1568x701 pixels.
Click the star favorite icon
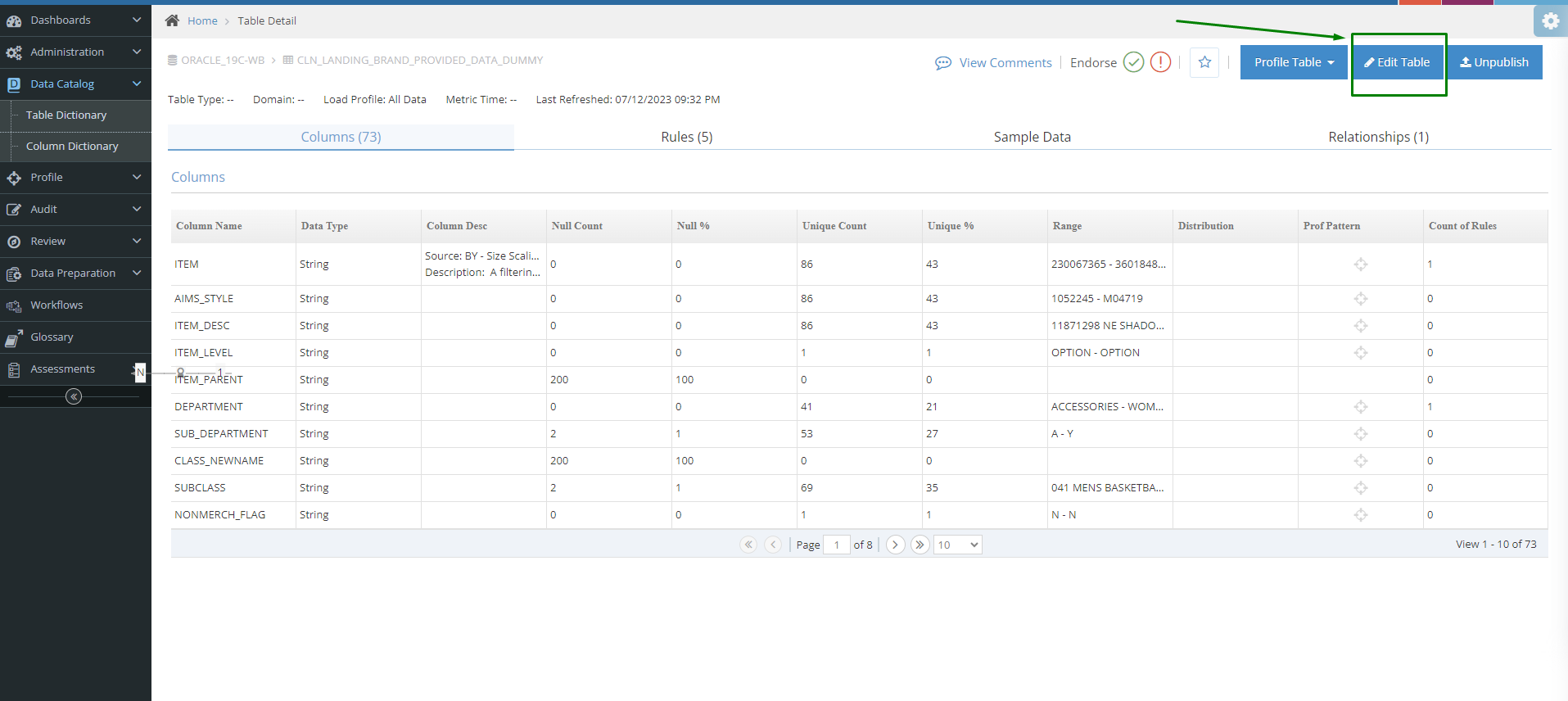tap(1204, 62)
